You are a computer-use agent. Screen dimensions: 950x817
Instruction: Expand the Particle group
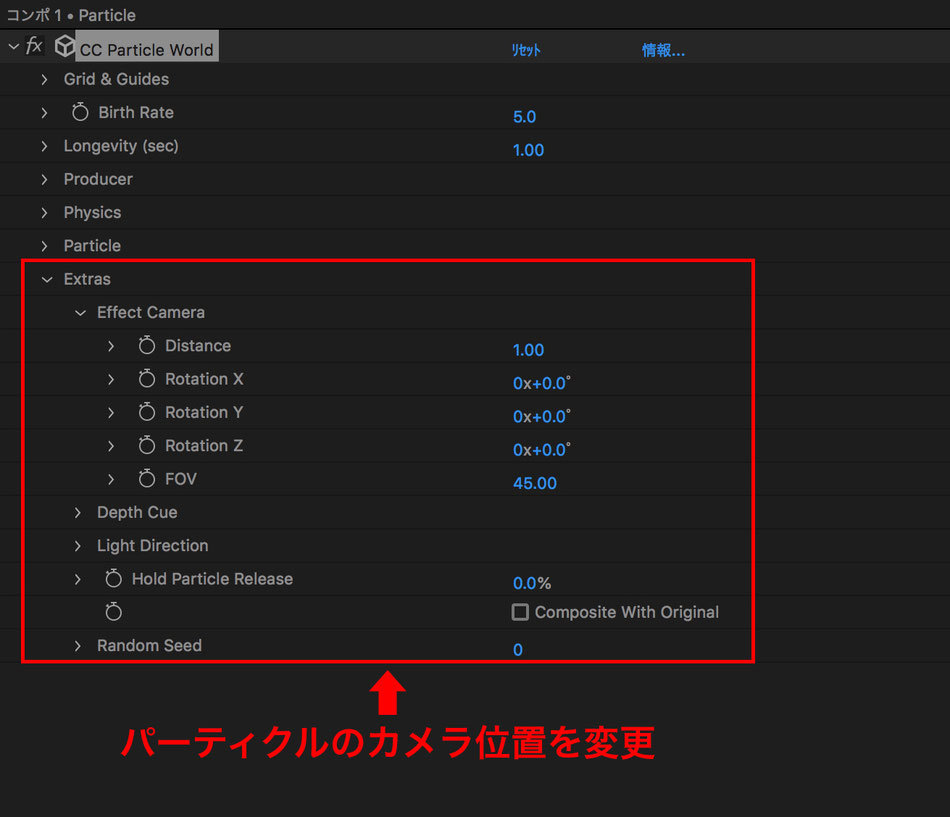(44, 246)
